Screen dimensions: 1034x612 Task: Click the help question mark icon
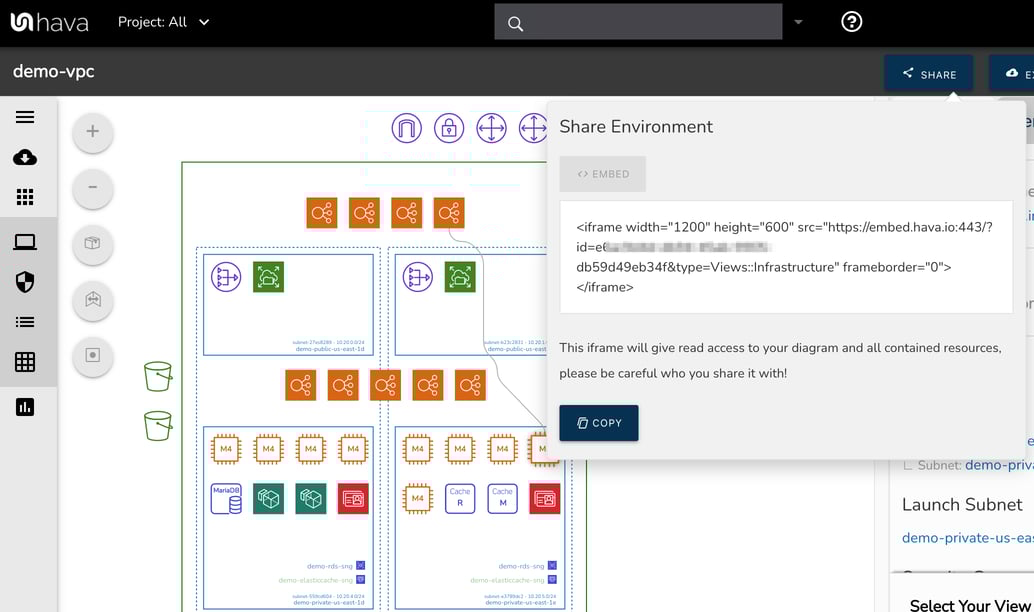point(851,22)
